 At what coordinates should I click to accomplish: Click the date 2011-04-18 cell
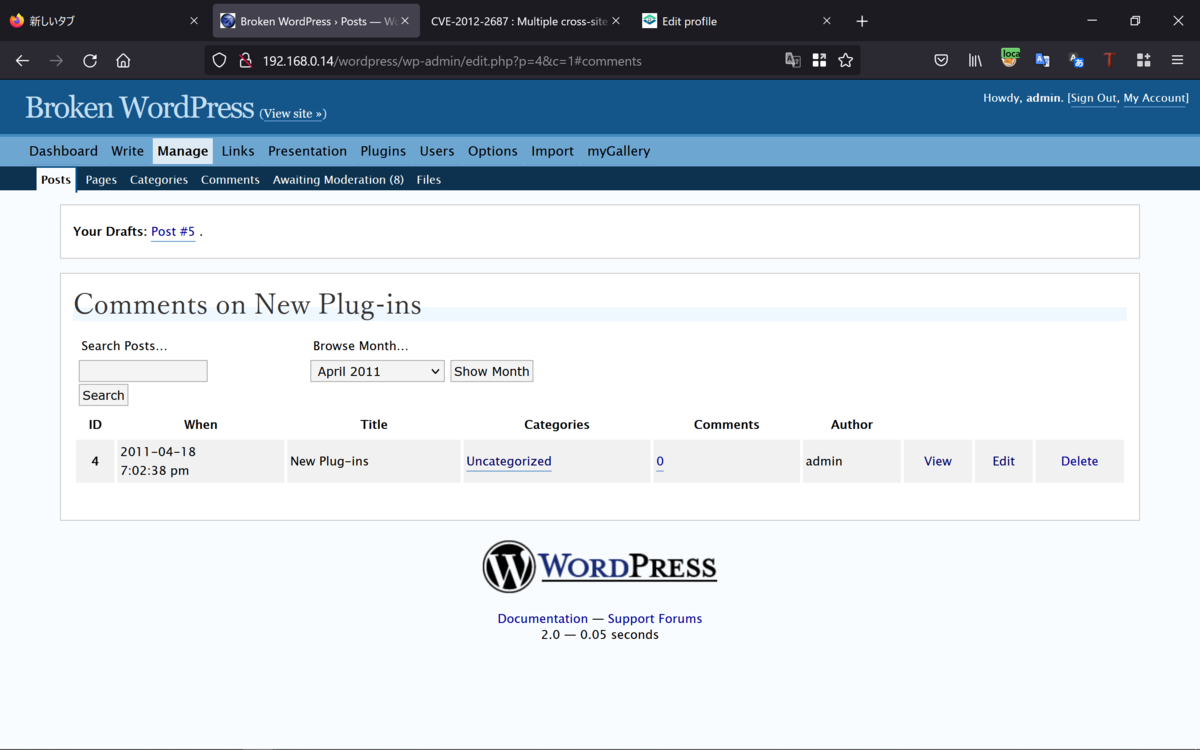point(201,461)
